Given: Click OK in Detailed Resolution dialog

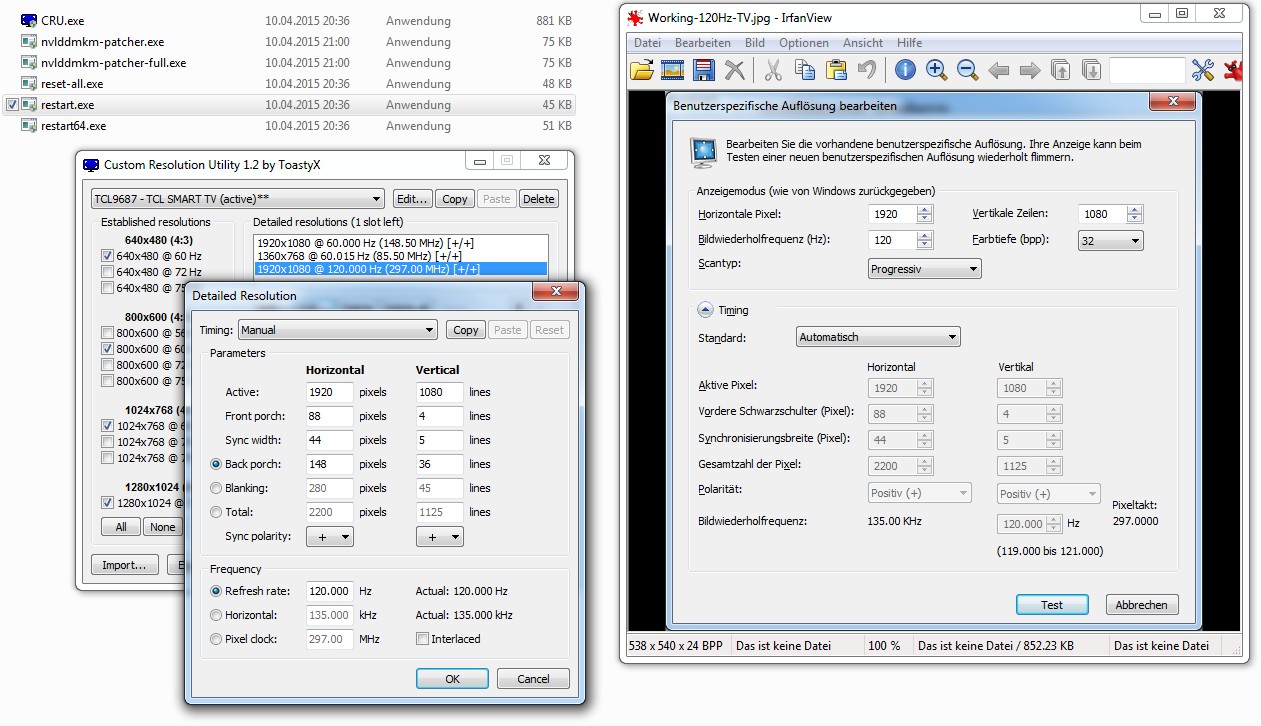Looking at the screenshot, I should 452,679.
